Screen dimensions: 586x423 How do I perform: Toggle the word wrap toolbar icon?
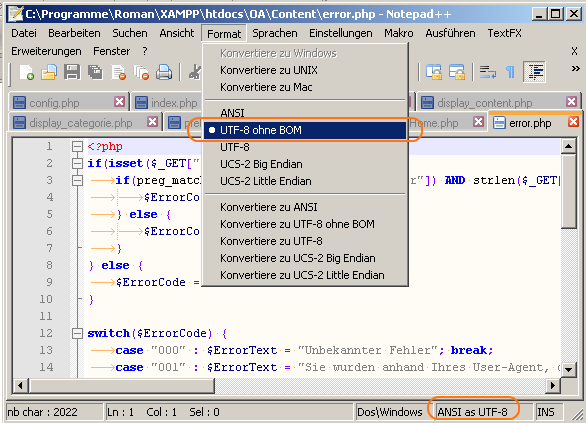click(x=488, y=72)
